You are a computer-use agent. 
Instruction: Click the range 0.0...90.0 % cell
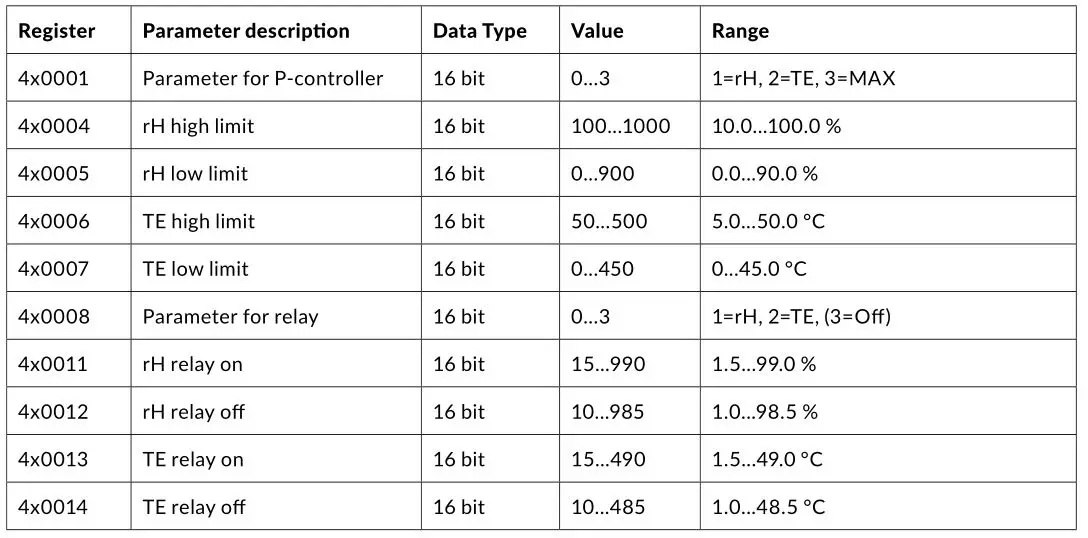(765, 173)
